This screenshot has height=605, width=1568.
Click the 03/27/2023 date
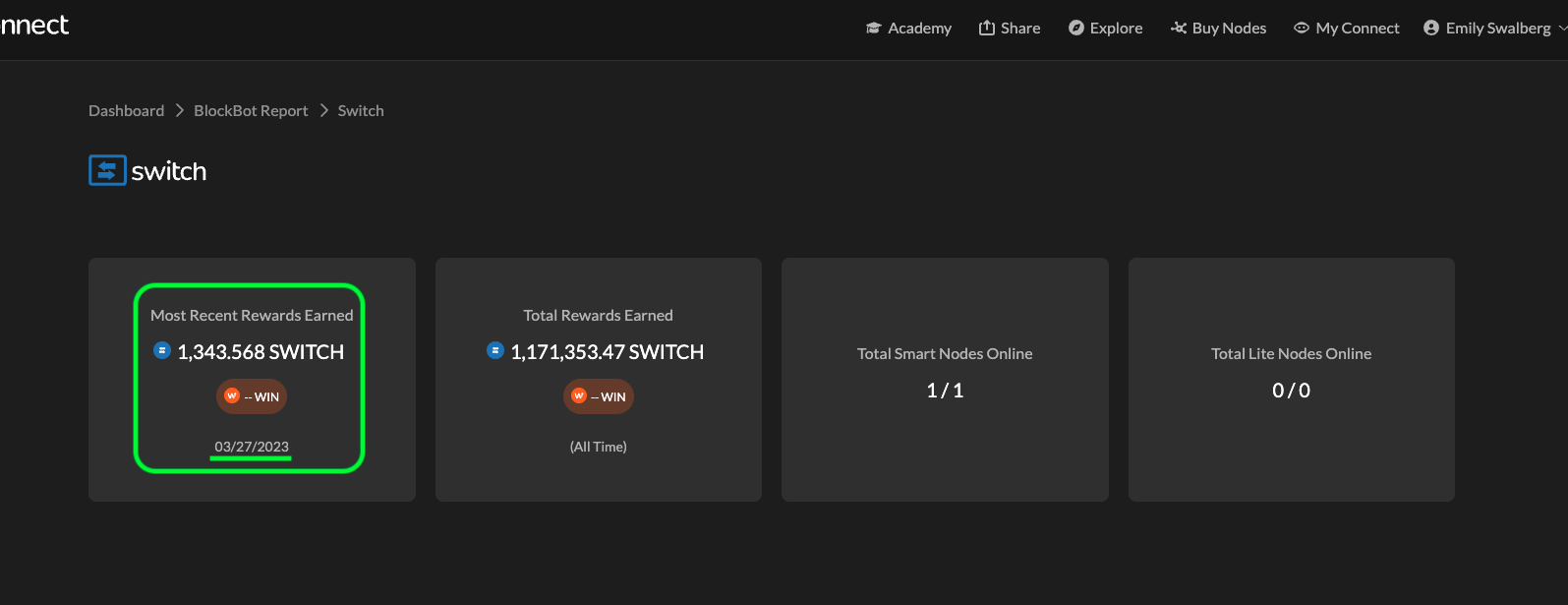click(x=252, y=447)
